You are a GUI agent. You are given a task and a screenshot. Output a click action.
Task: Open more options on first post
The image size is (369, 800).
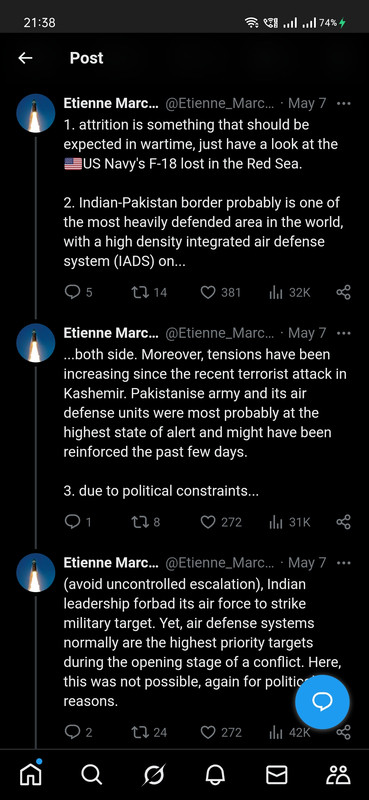[x=344, y=104]
